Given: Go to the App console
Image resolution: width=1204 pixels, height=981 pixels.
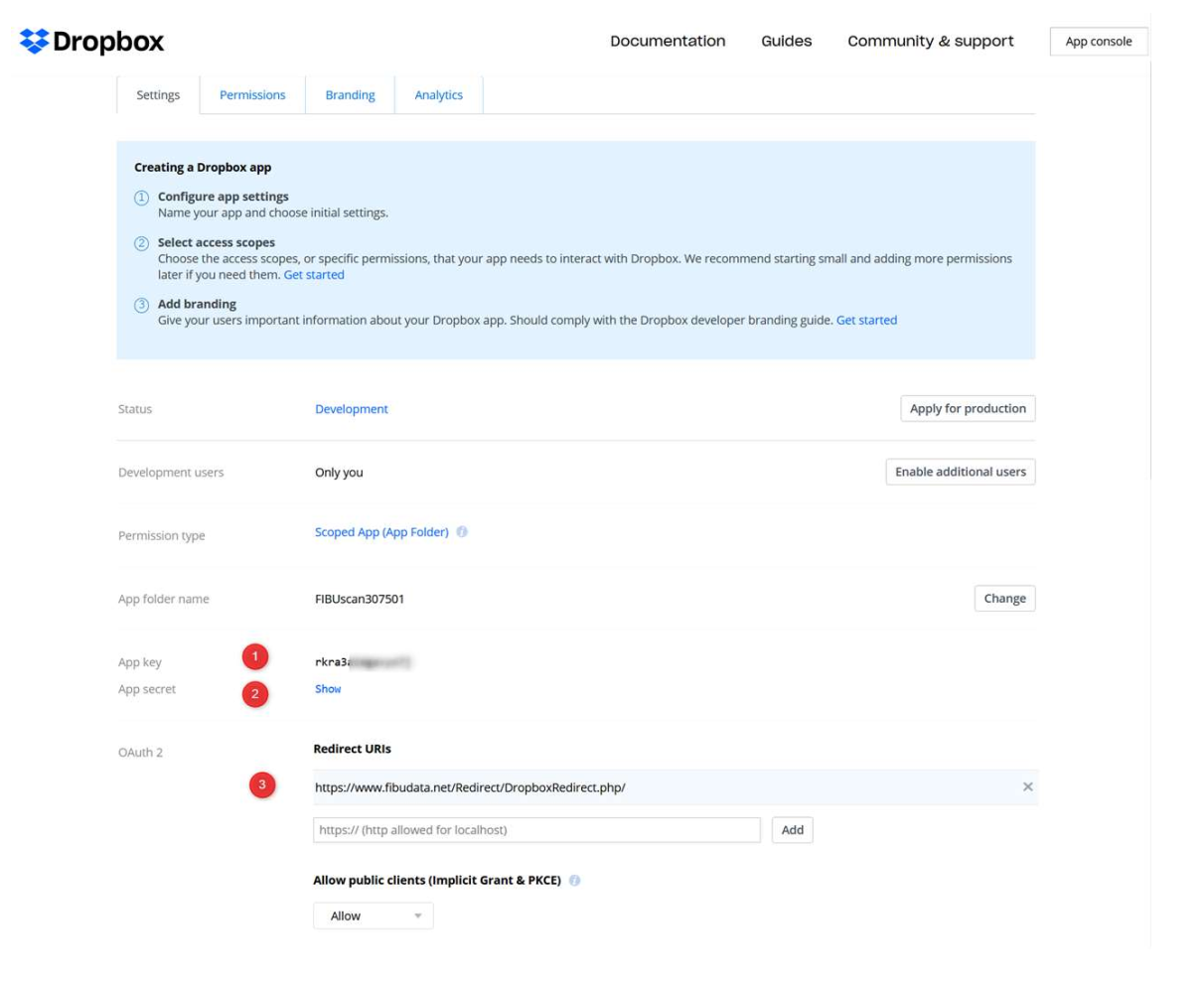Looking at the screenshot, I should (x=1099, y=42).
